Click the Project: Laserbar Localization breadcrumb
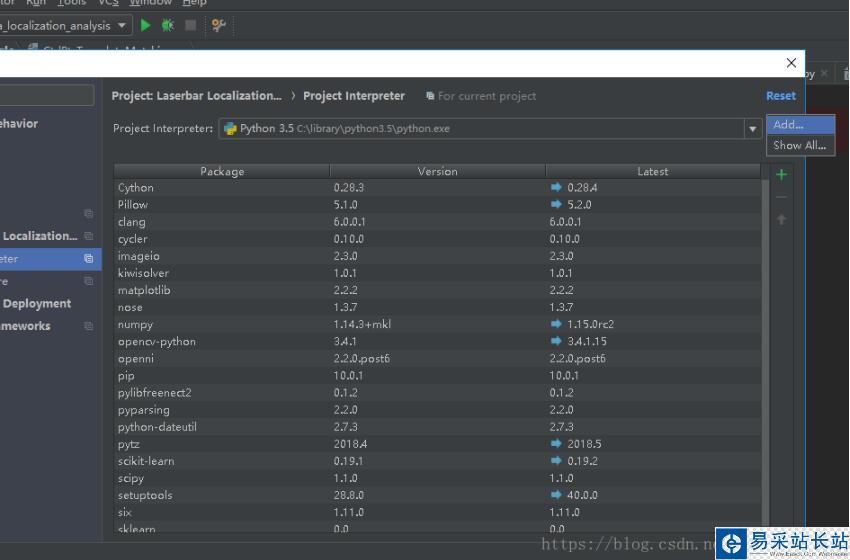Viewport: 850px width, 560px height. click(197, 96)
